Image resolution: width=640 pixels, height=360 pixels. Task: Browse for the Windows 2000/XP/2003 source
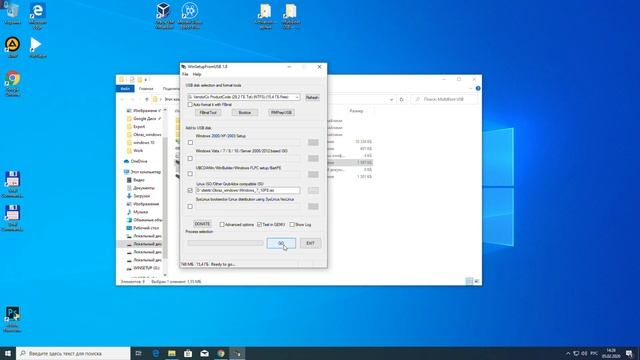click(313, 142)
